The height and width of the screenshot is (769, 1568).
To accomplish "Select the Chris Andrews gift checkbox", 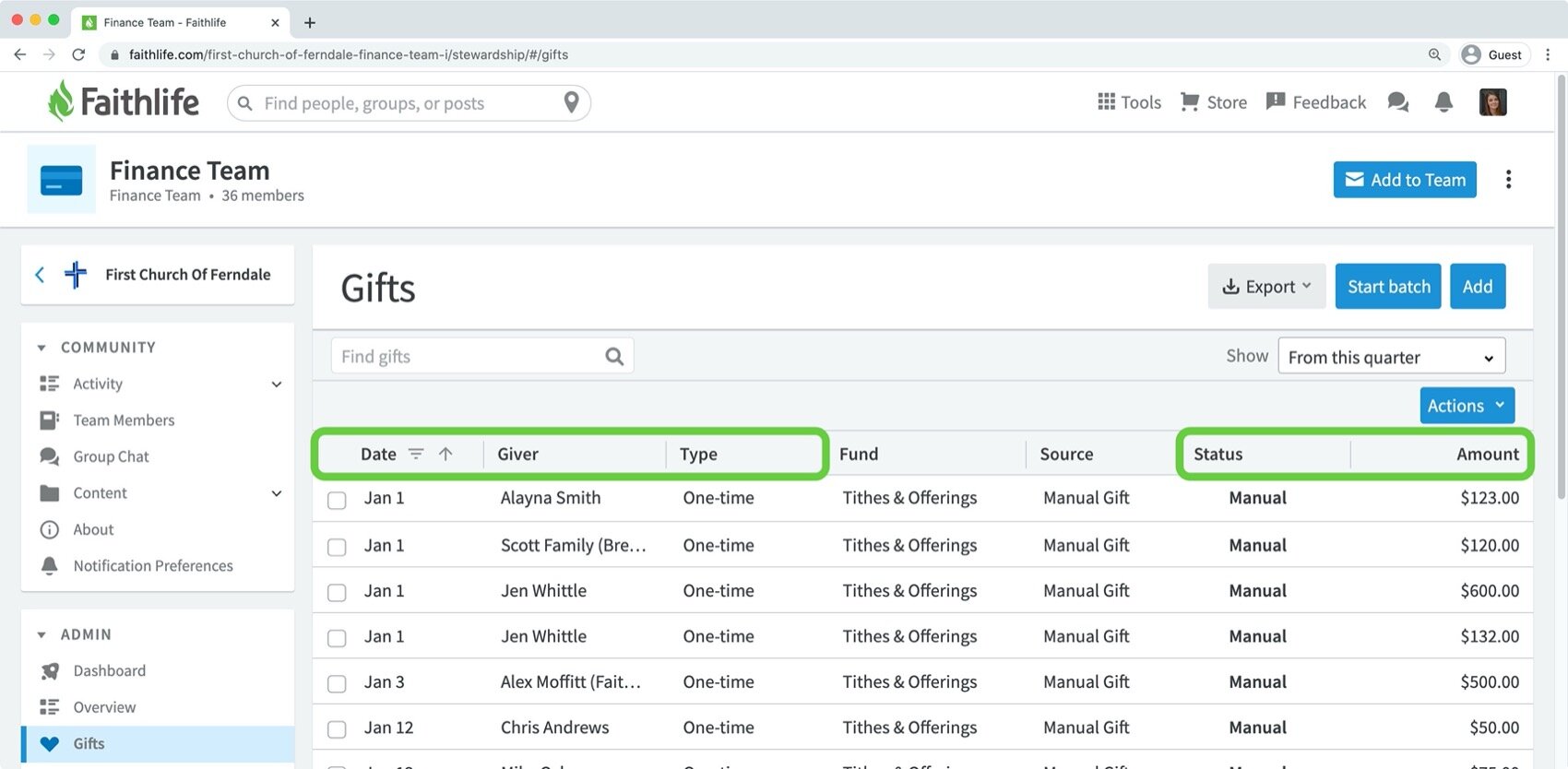I will (x=337, y=729).
